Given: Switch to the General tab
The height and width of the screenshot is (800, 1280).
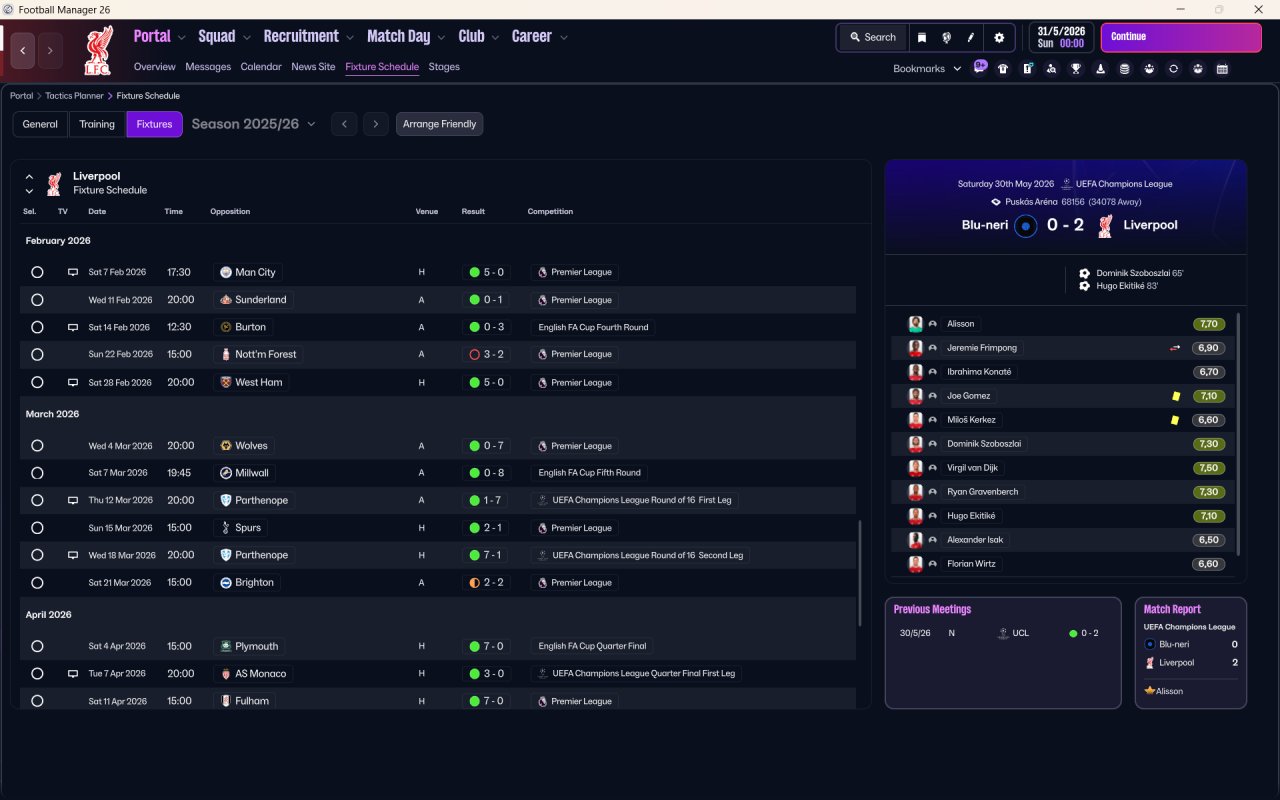Looking at the screenshot, I should coord(40,124).
